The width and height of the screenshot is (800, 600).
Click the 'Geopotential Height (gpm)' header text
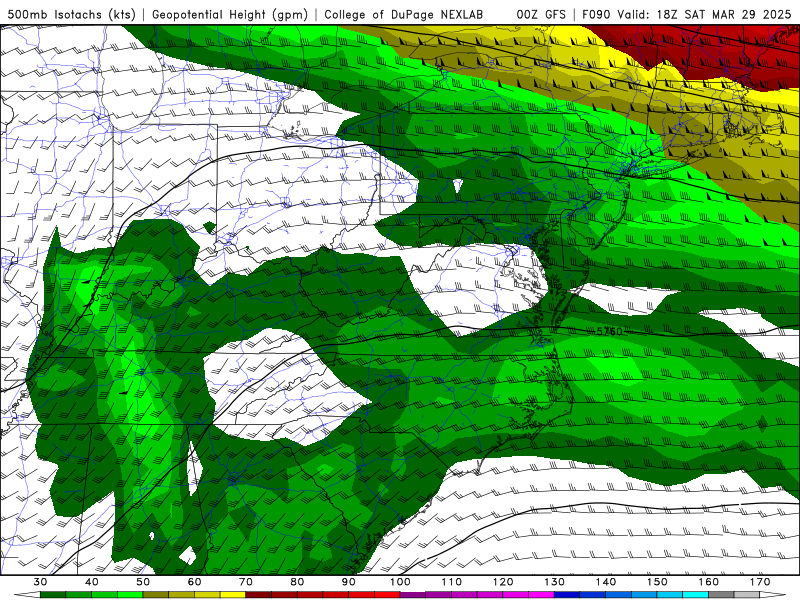(x=230, y=14)
